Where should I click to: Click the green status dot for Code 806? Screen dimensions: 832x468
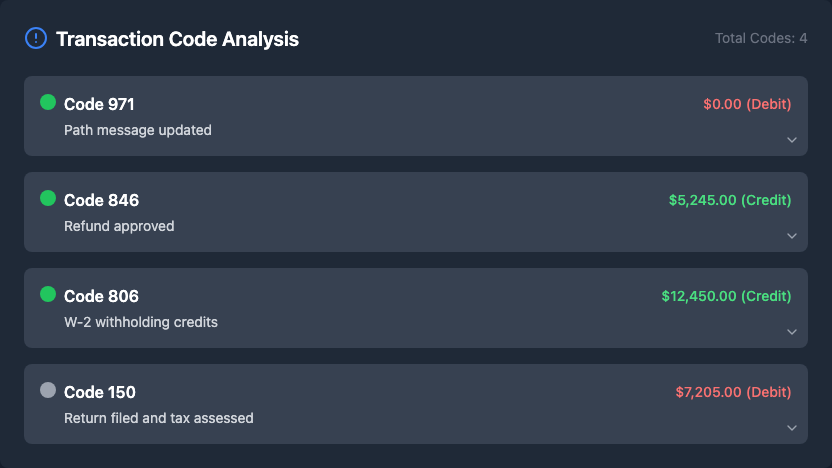(47, 294)
